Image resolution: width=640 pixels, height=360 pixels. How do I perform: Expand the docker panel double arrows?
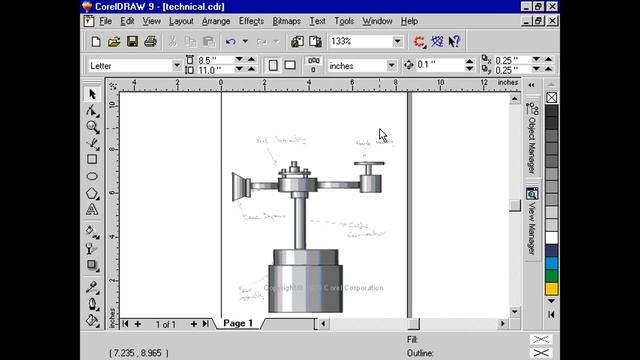click(531, 85)
